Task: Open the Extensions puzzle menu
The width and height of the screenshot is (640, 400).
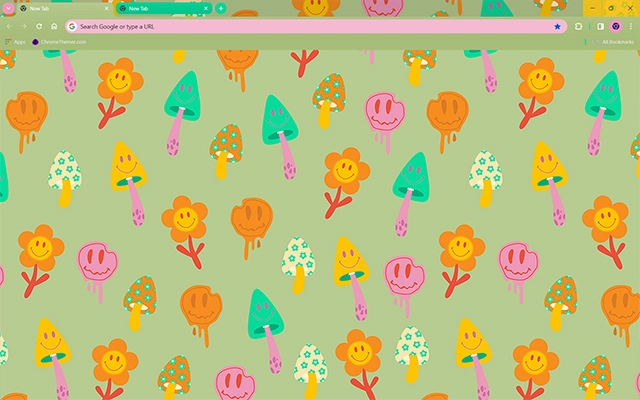Action: pyautogui.click(x=578, y=27)
